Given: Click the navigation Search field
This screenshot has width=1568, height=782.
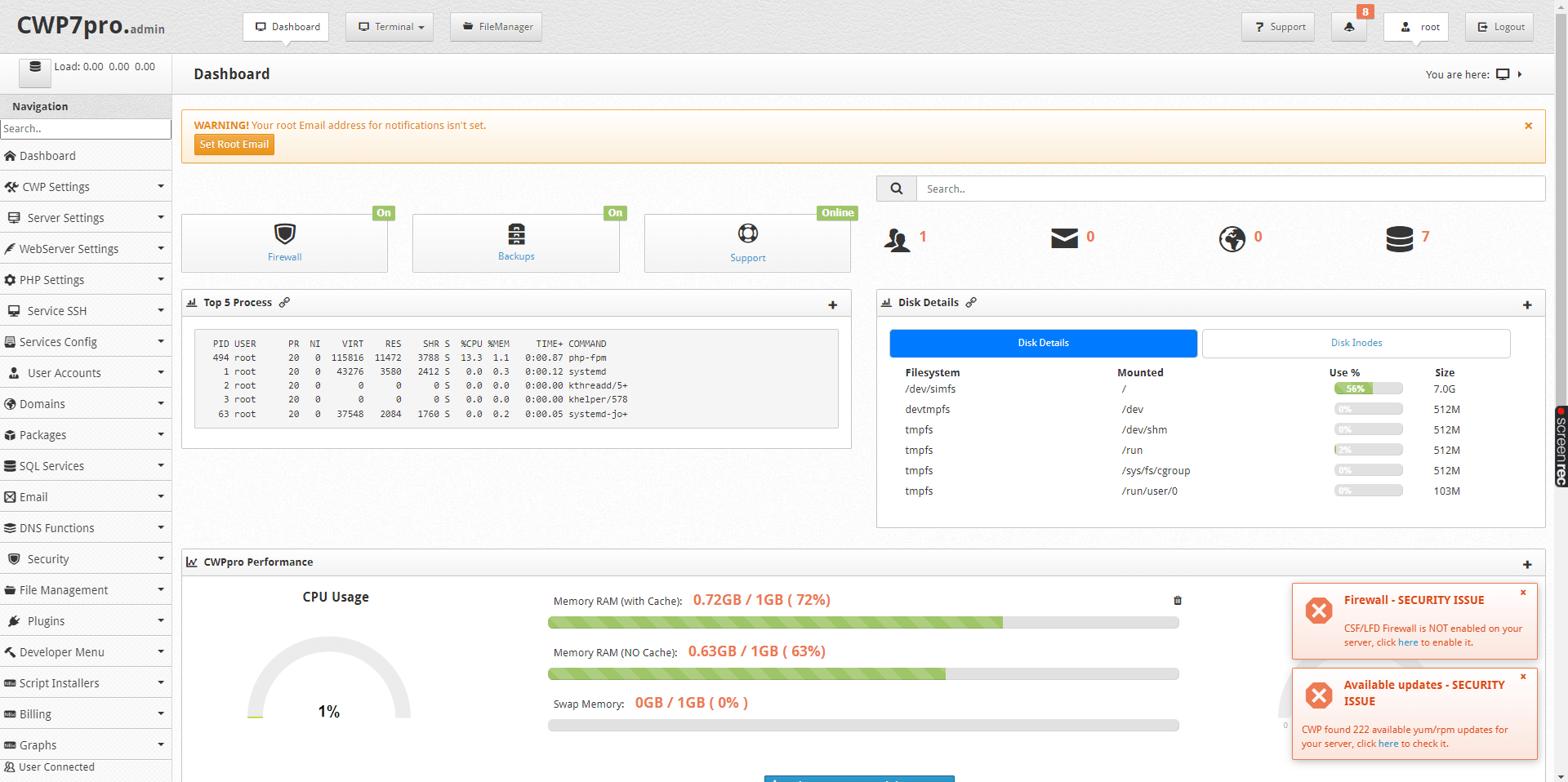Looking at the screenshot, I should (85, 129).
